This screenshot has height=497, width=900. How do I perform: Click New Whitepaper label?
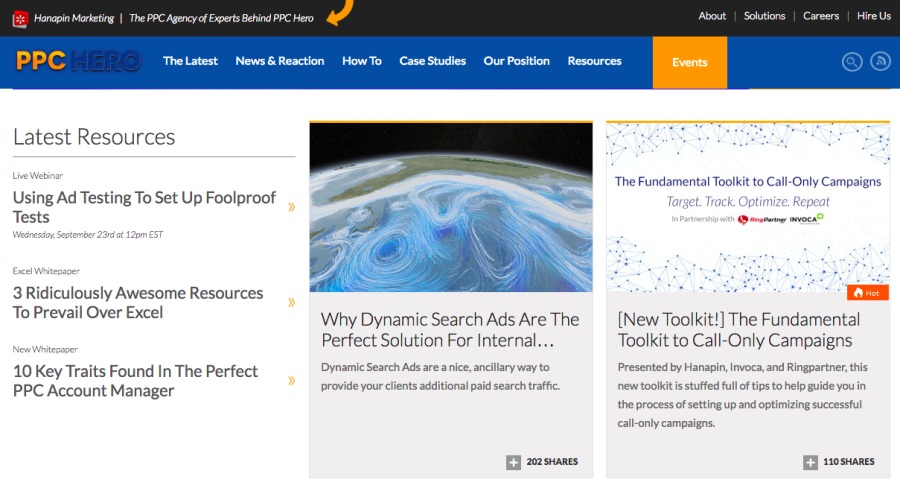pos(45,349)
